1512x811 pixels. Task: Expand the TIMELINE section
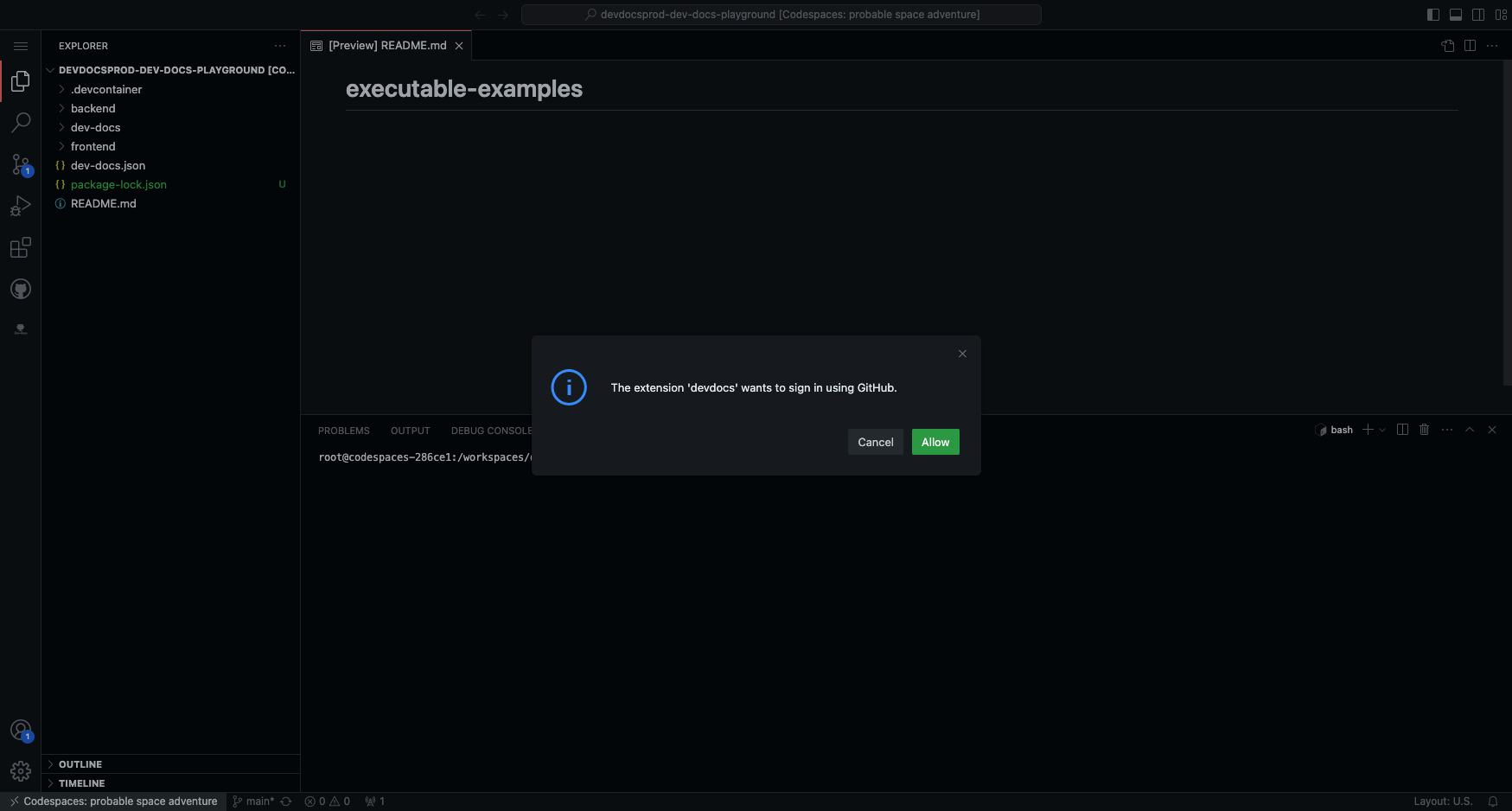[x=81, y=783]
